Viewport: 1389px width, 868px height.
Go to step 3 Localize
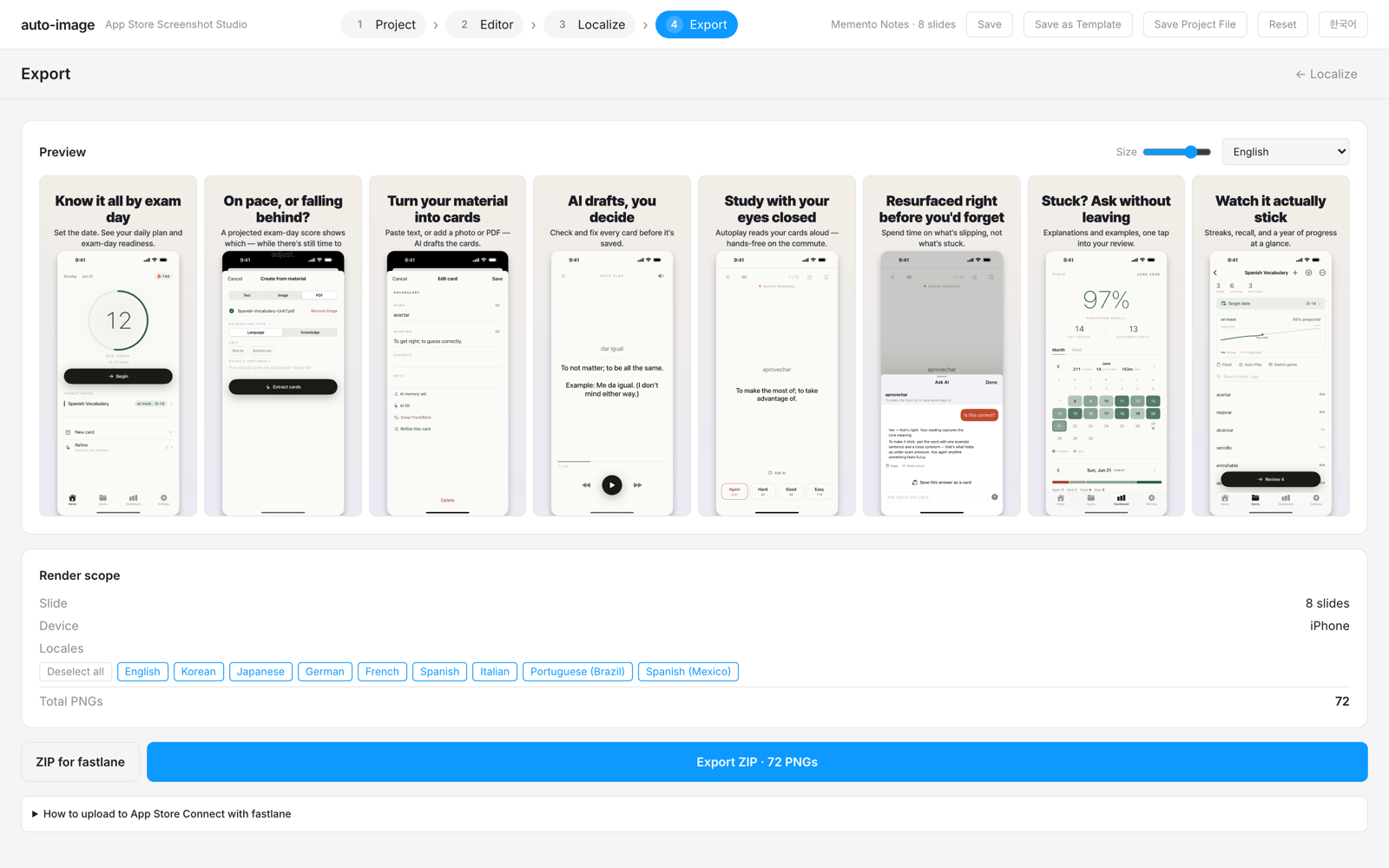coord(590,24)
